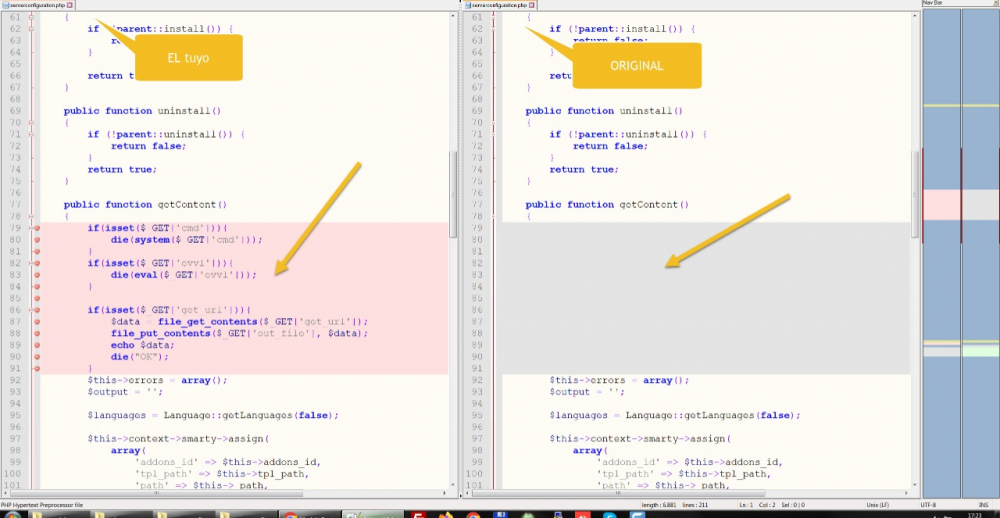Screen dimensions: 1000x518
Task: Click the red diff marker on line 88
Action: click(37, 334)
